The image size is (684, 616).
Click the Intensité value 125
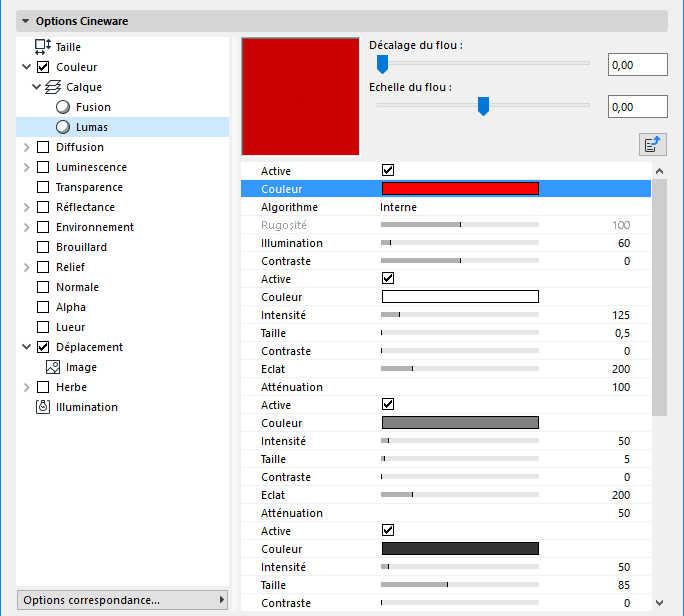click(621, 315)
